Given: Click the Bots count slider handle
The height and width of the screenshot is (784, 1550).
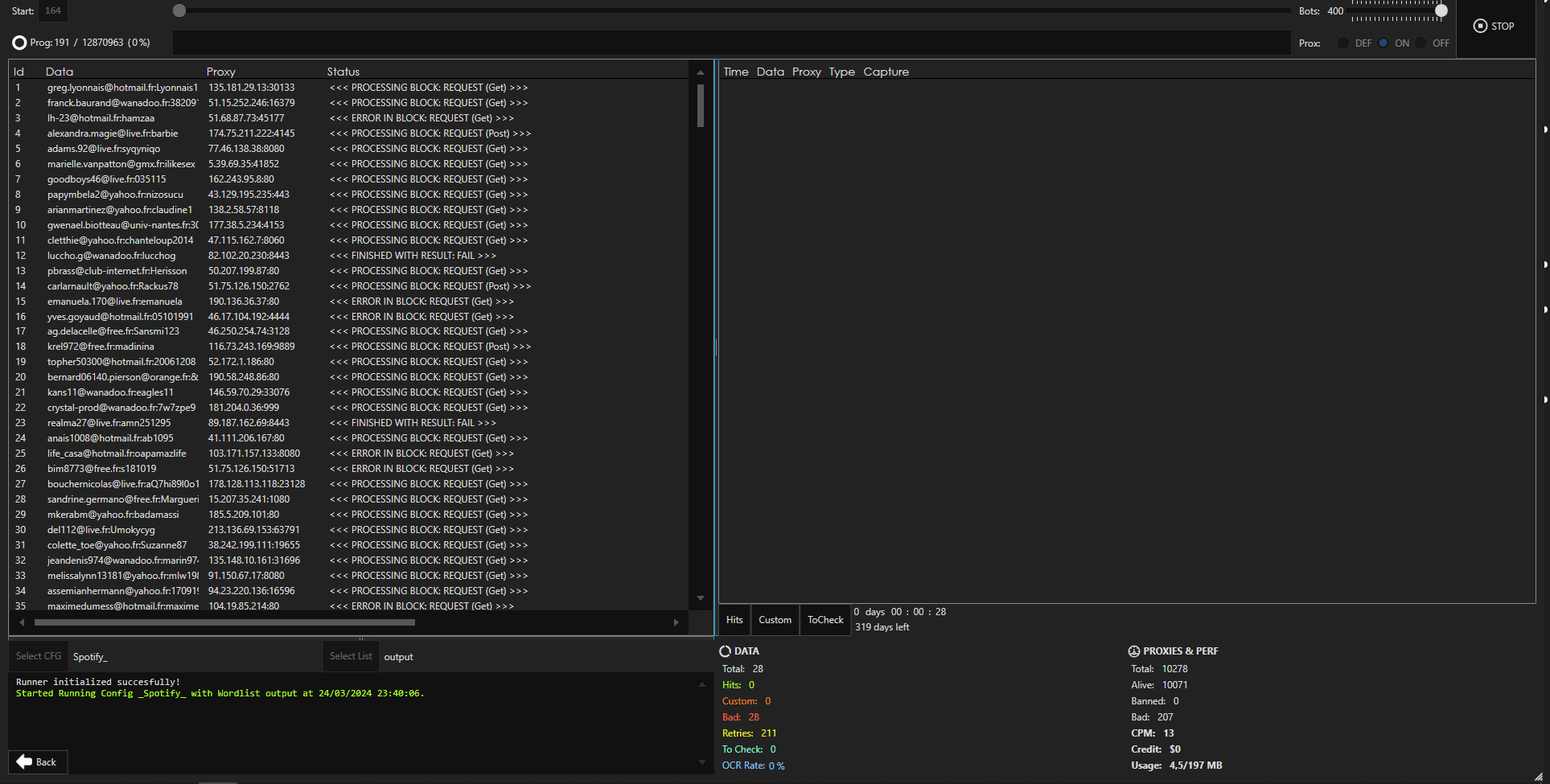Looking at the screenshot, I should [1441, 11].
